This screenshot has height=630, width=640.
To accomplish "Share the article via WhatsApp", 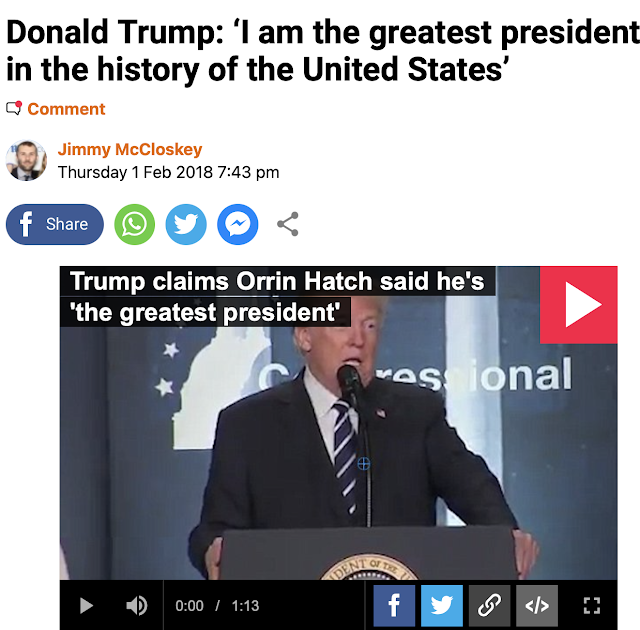I will 135,224.
